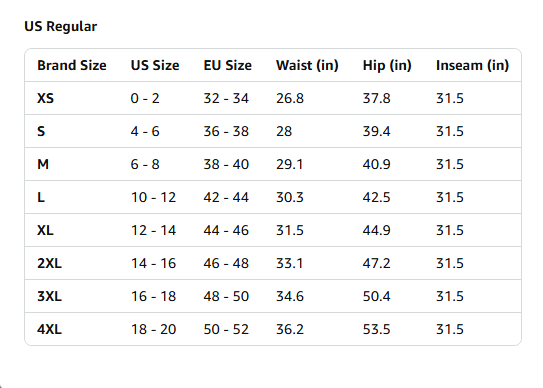543x388 pixels.
Task: Click waist value 26.8 in XS row
Action: click(x=290, y=98)
